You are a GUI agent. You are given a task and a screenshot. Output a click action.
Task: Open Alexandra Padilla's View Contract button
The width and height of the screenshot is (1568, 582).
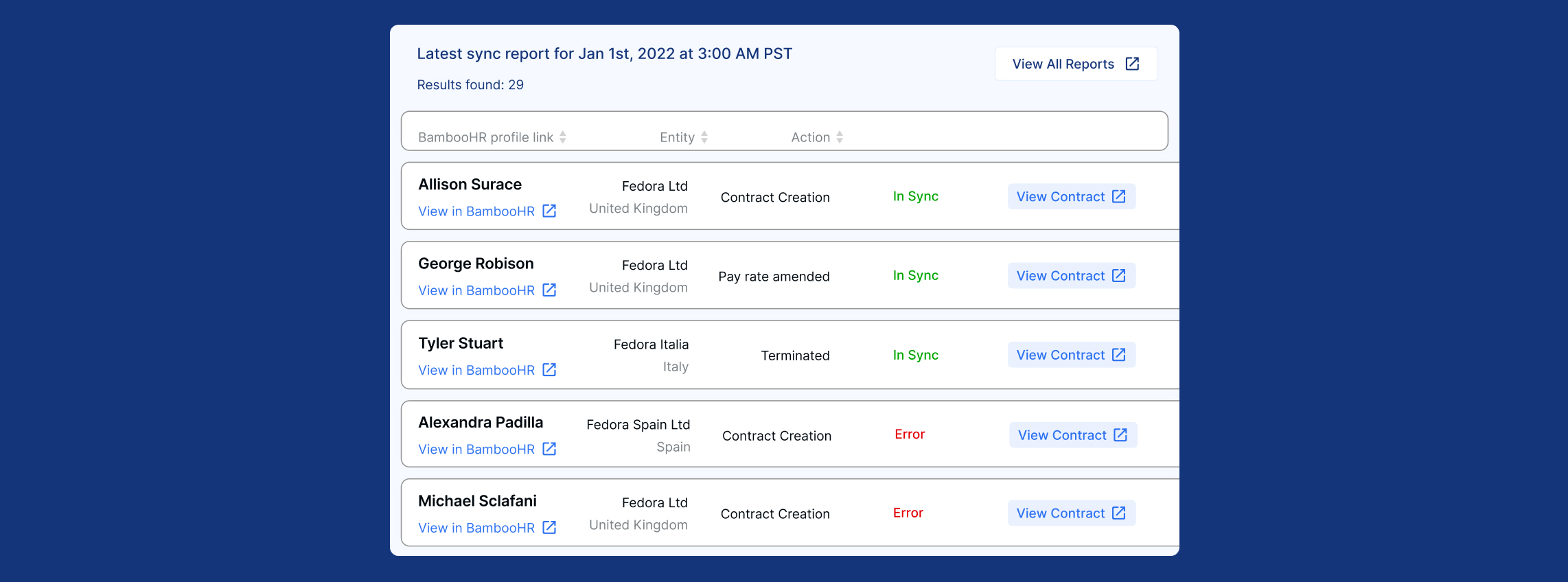[1062, 435]
